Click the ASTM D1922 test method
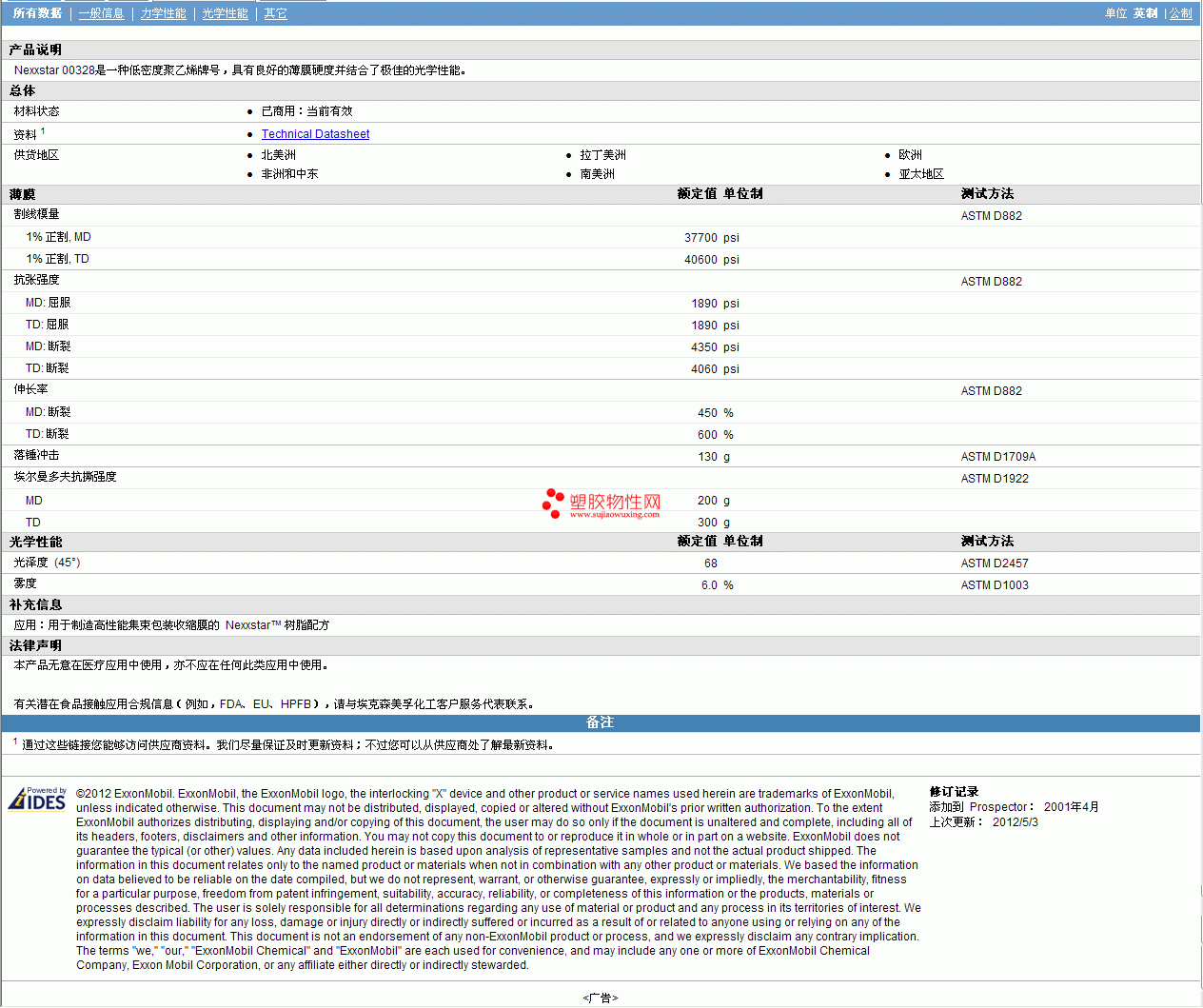1203x1008 pixels. pyautogui.click(x=996, y=479)
